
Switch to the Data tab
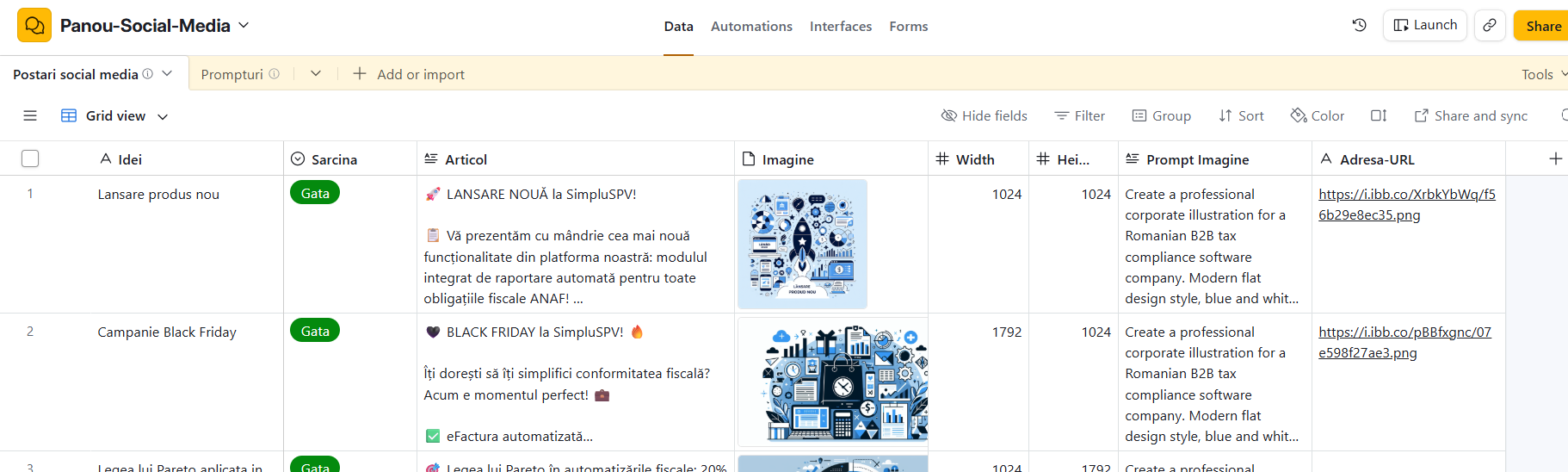pyautogui.click(x=678, y=27)
